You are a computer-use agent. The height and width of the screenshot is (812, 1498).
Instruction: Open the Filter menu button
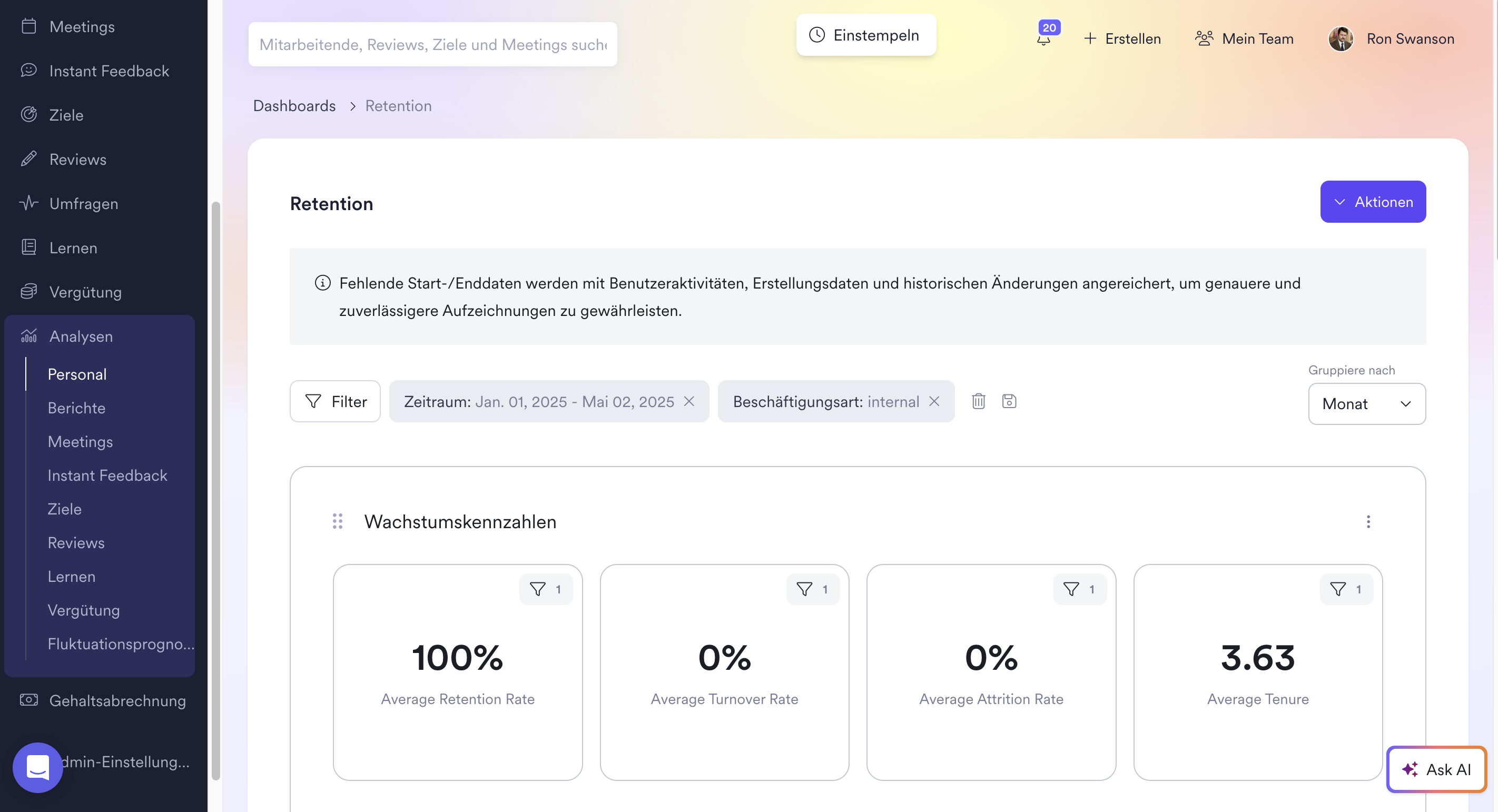pyautogui.click(x=335, y=401)
